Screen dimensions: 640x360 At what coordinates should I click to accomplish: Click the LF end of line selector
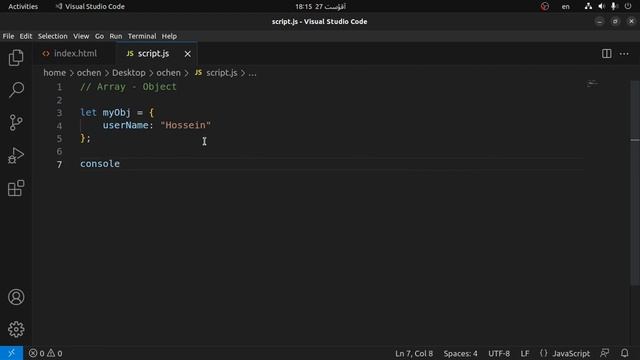[x=525, y=353]
